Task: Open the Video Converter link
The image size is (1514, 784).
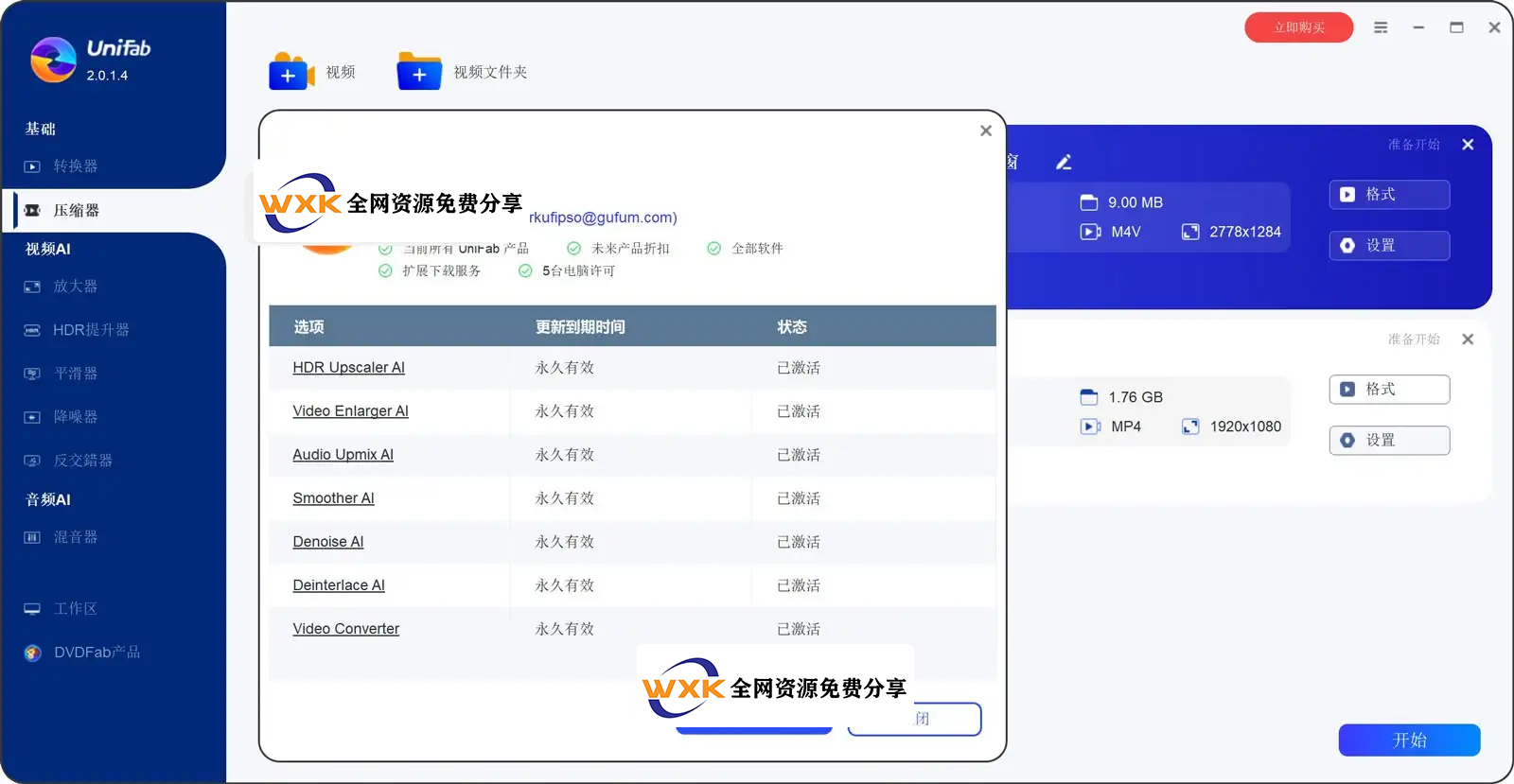Action: (345, 629)
